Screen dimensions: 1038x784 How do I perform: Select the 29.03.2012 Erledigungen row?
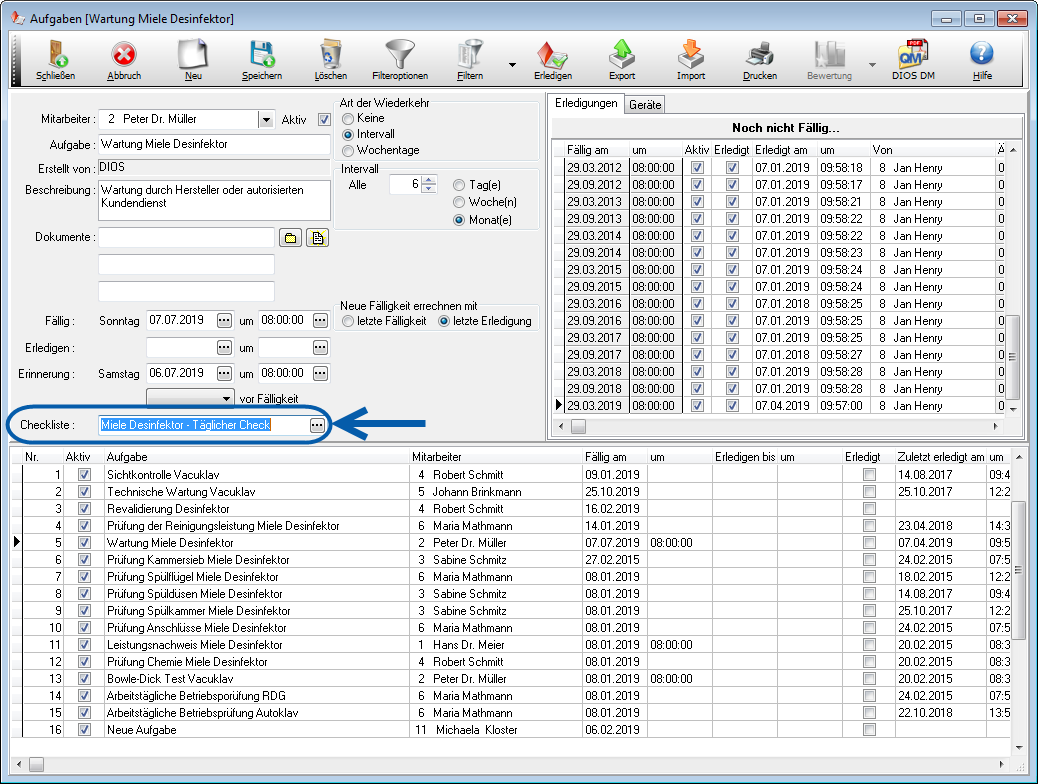(x=784, y=168)
